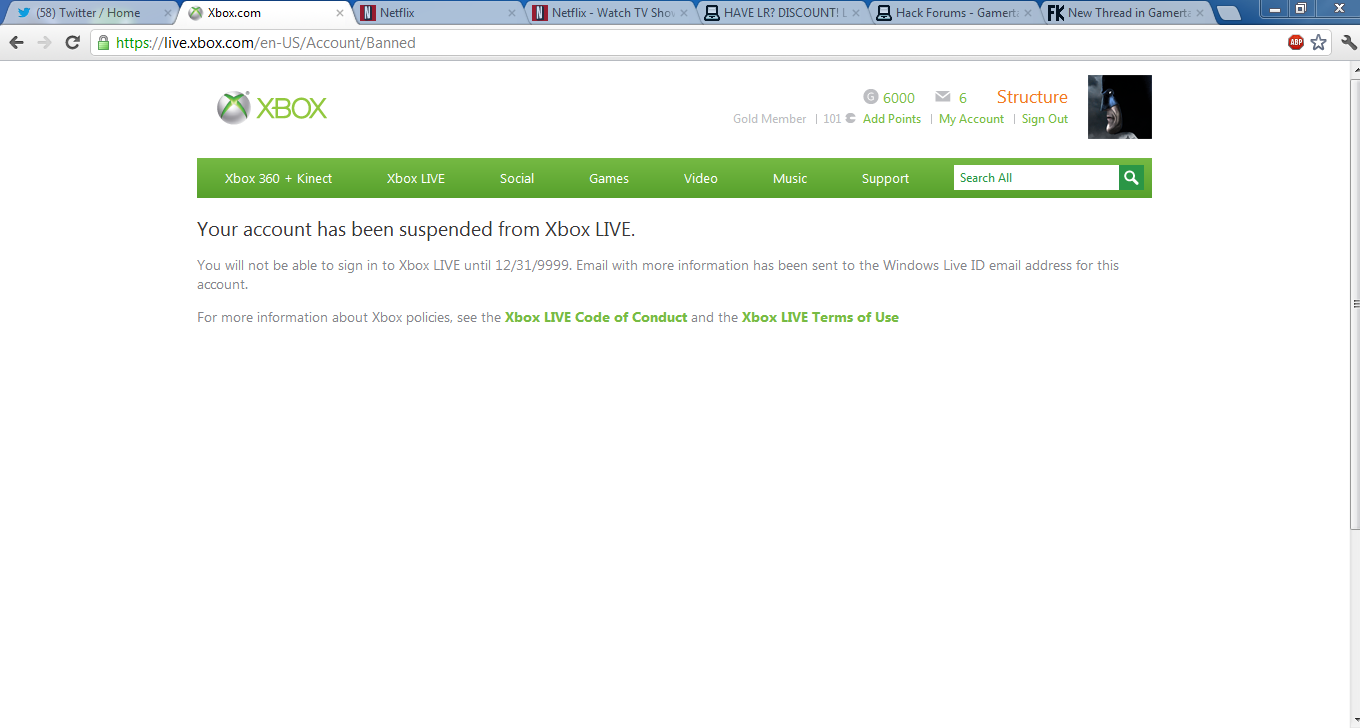The width and height of the screenshot is (1360, 728).
Task: Open the Chrome wrench menu
Action: click(x=1347, y=42)
